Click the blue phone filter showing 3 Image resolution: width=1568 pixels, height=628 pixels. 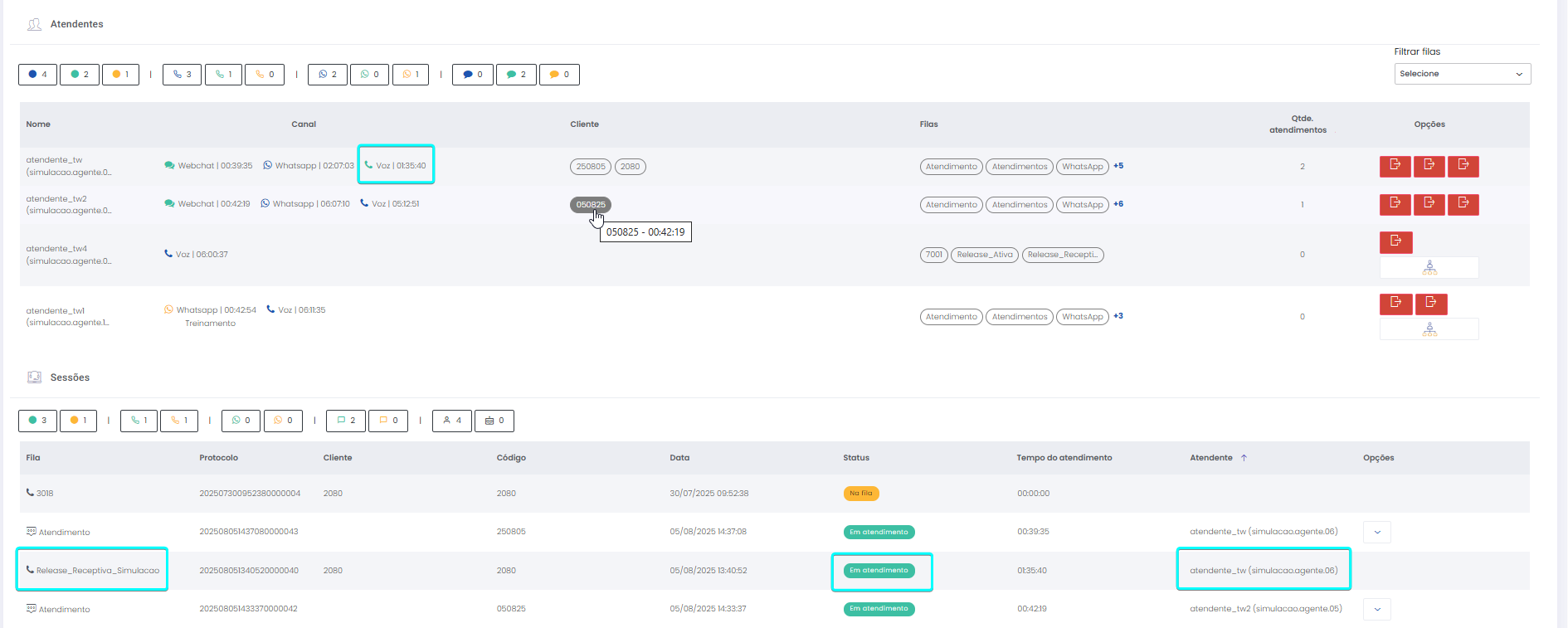[182, 75]
